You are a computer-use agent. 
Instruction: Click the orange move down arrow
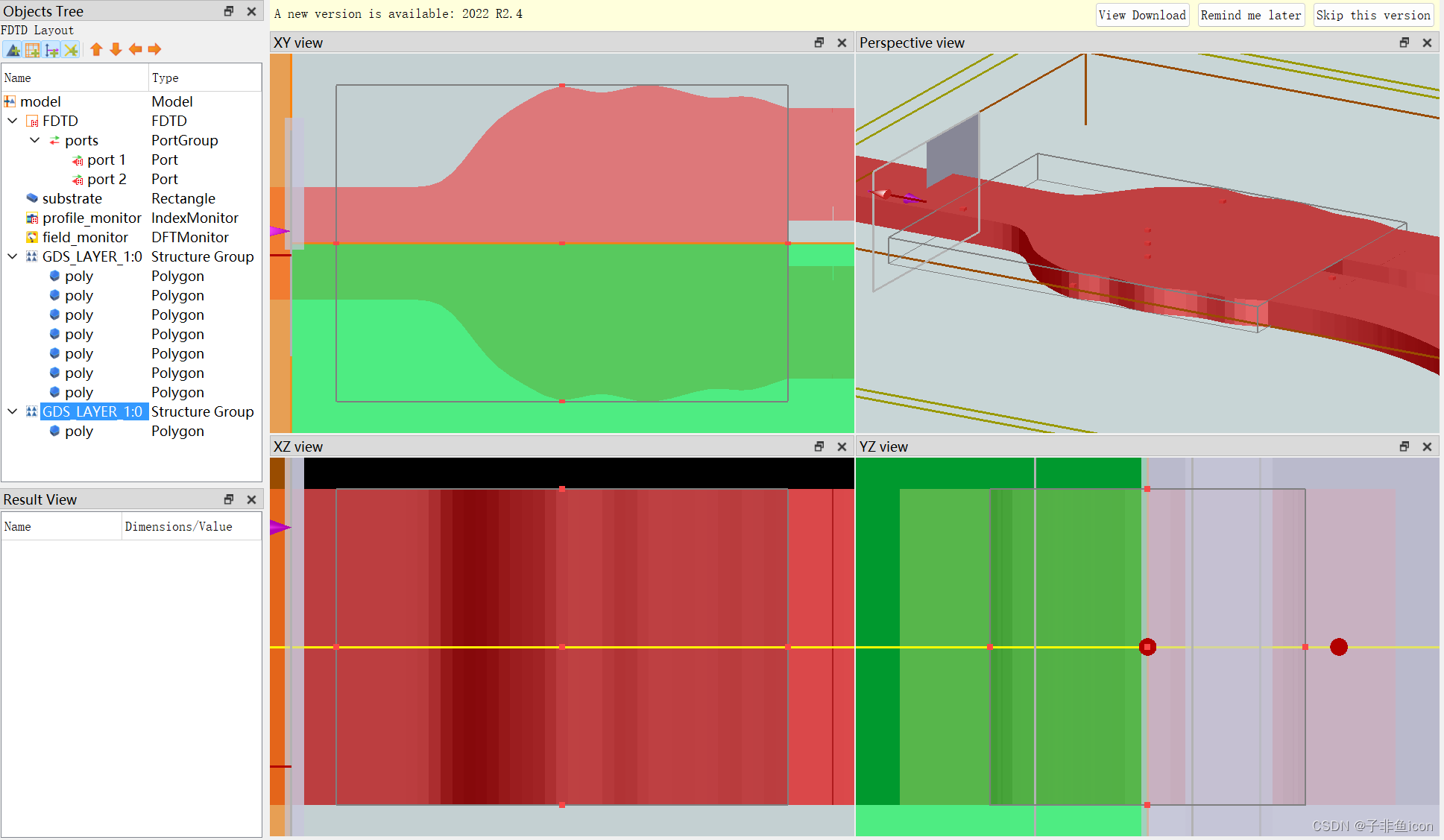tap(116, 49)
